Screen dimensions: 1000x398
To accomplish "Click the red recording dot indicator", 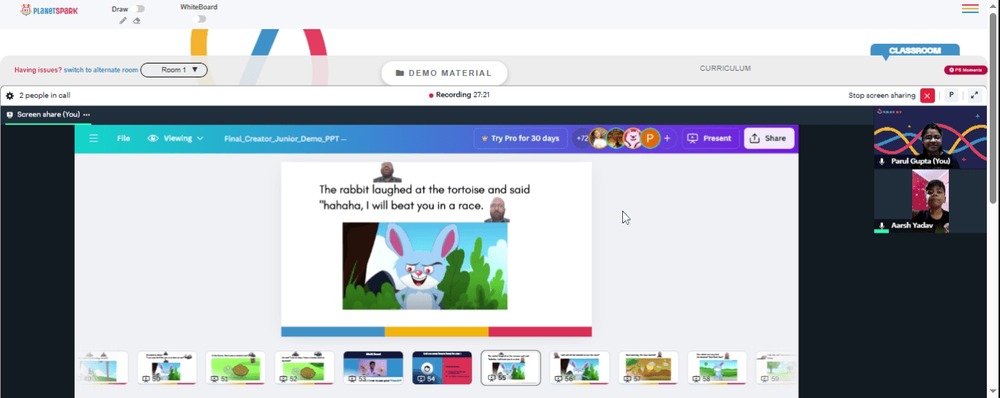I will [431, 96].
